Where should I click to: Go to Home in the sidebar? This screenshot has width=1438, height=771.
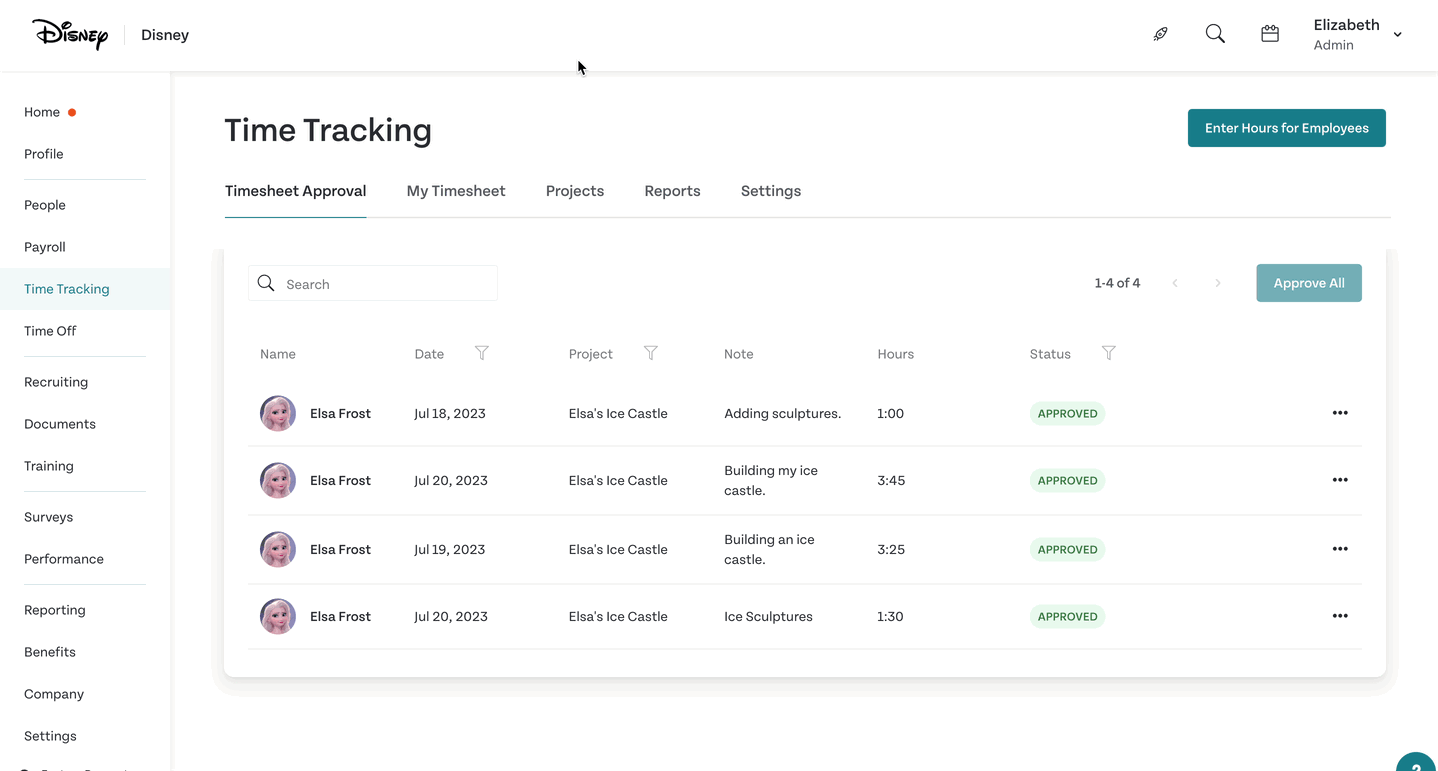(42, 112)
